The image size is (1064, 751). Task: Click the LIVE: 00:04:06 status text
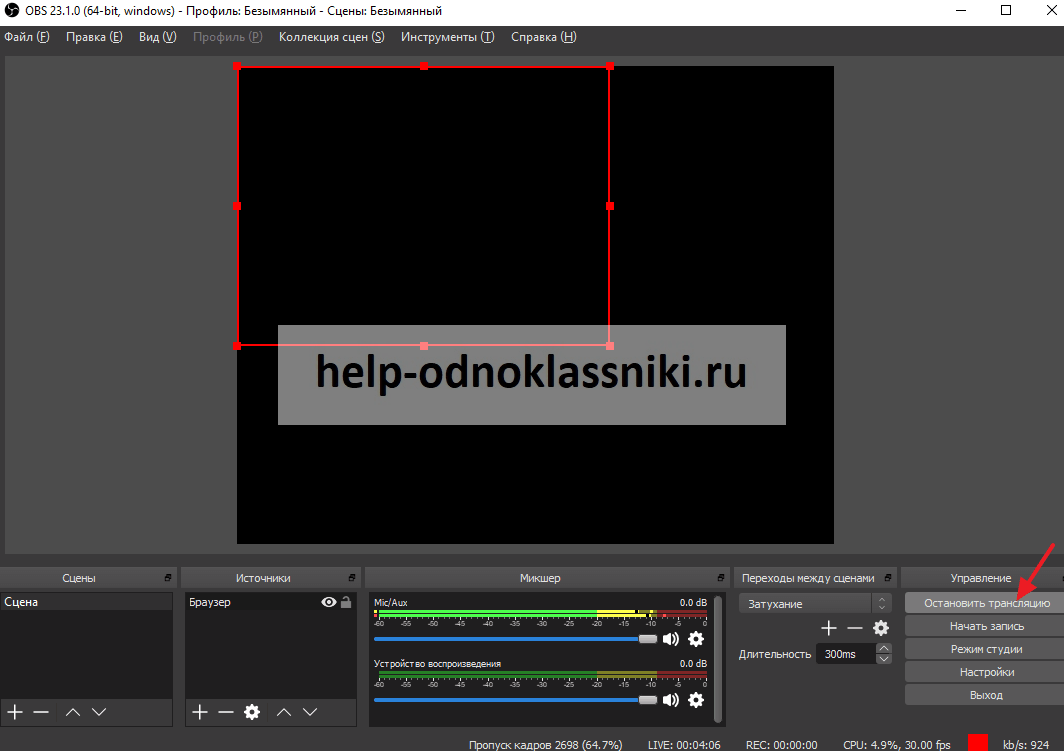684,744
